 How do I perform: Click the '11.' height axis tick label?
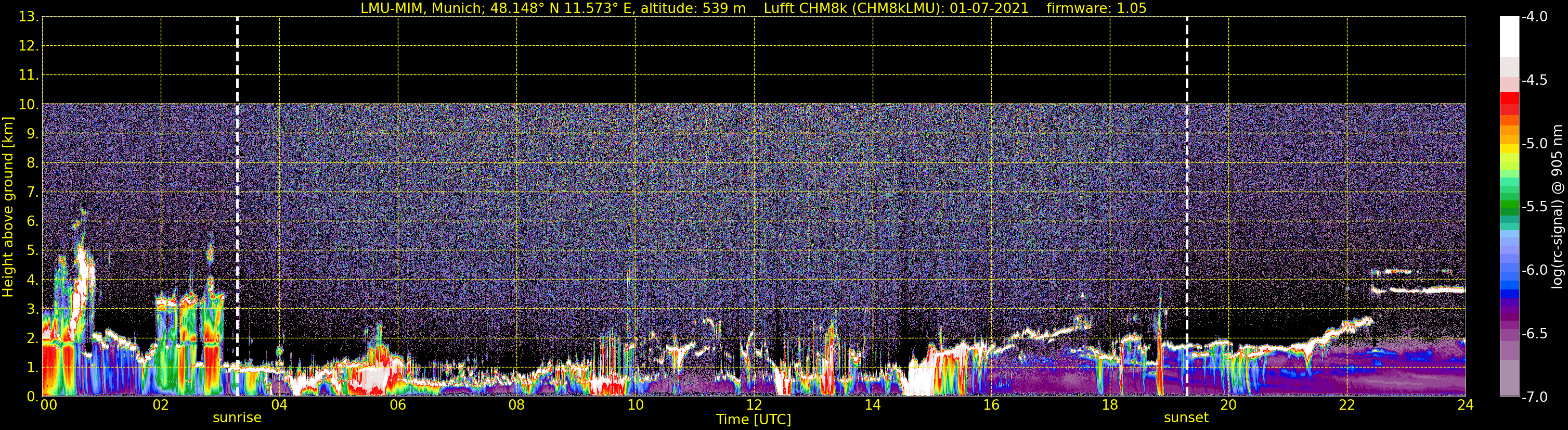pos(29,75)
